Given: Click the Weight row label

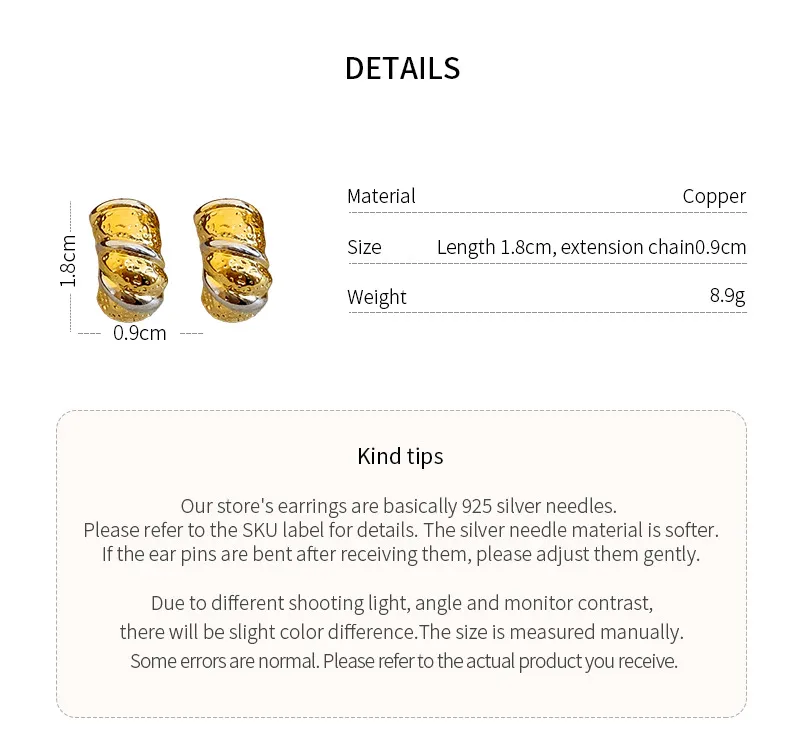Looking at the screenshot, I should tap(377, 297).
